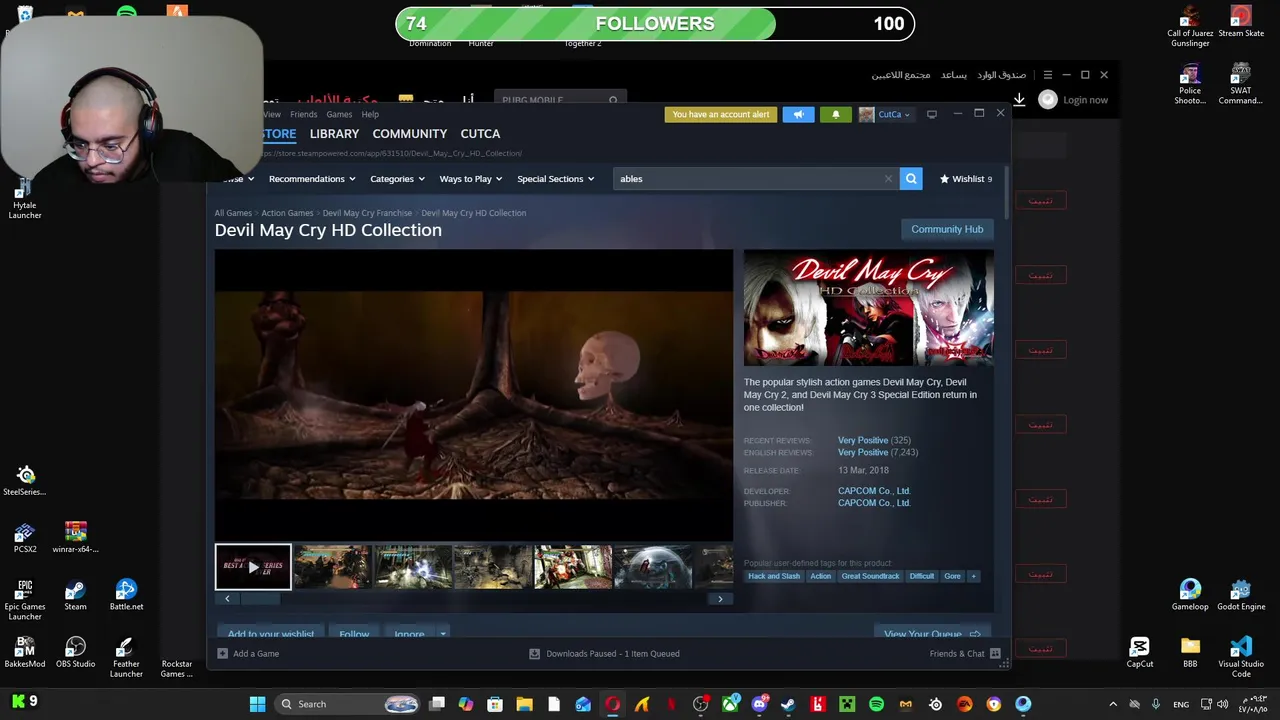Click the Steam store page vertical scrollbar
The height and width of the screenshot is (720, 1280).
pos(1005,193)
